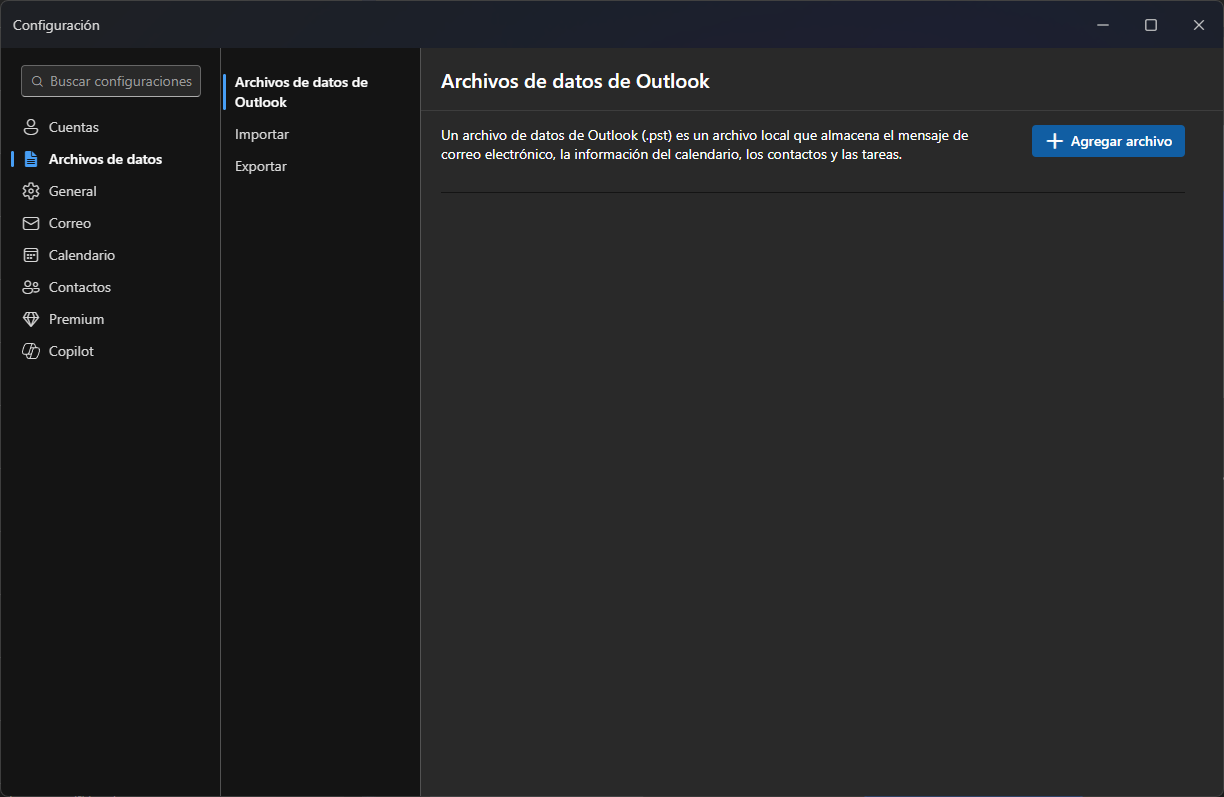Click the Cuentas person icon
The image size is (1224, 797).
pyautogui.click(x=31, y=127)
